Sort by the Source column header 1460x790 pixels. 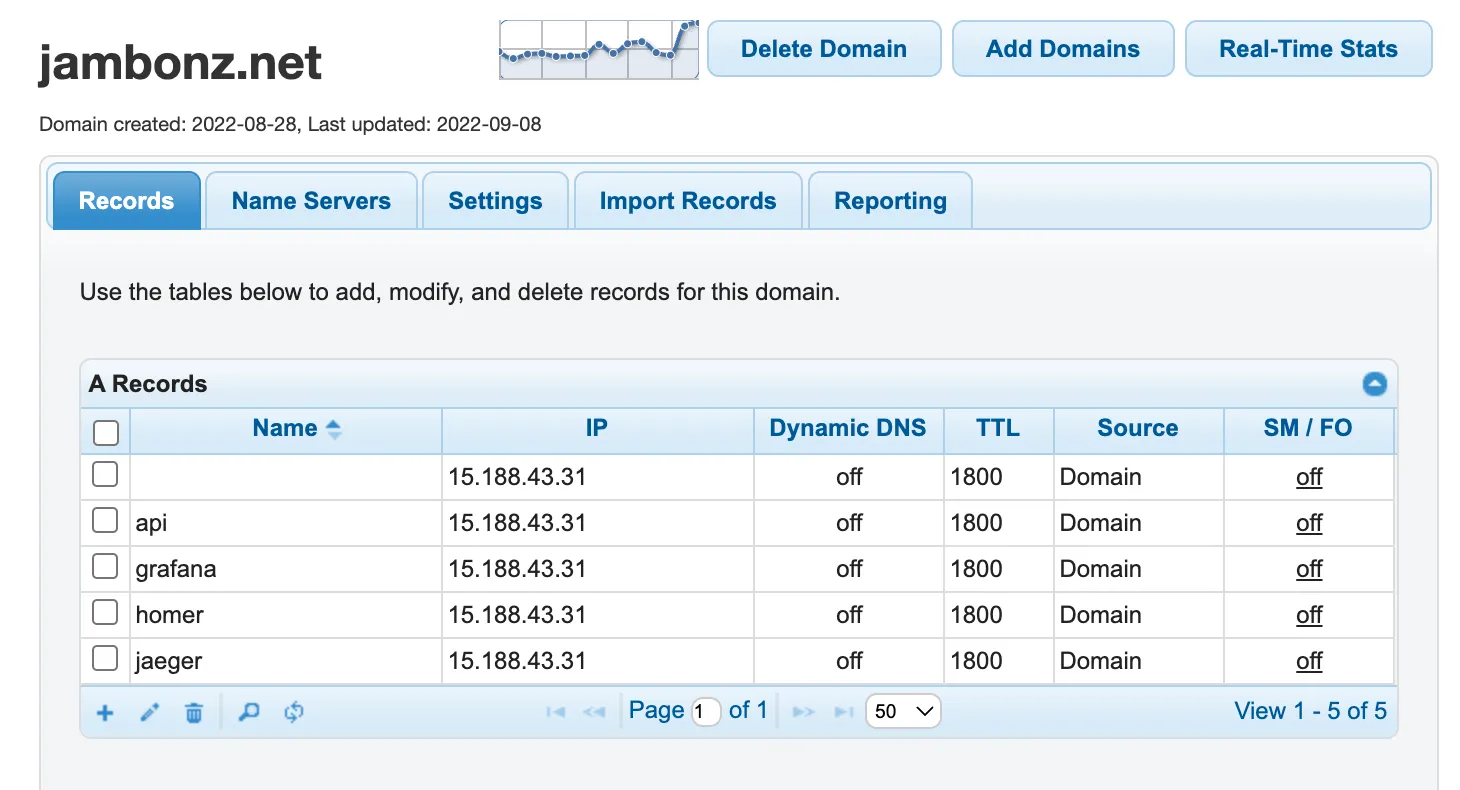click(x=1138, y=429)
